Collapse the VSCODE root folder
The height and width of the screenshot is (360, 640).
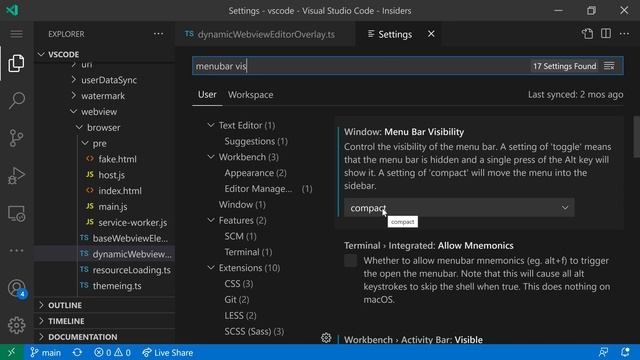coord(41,54)
